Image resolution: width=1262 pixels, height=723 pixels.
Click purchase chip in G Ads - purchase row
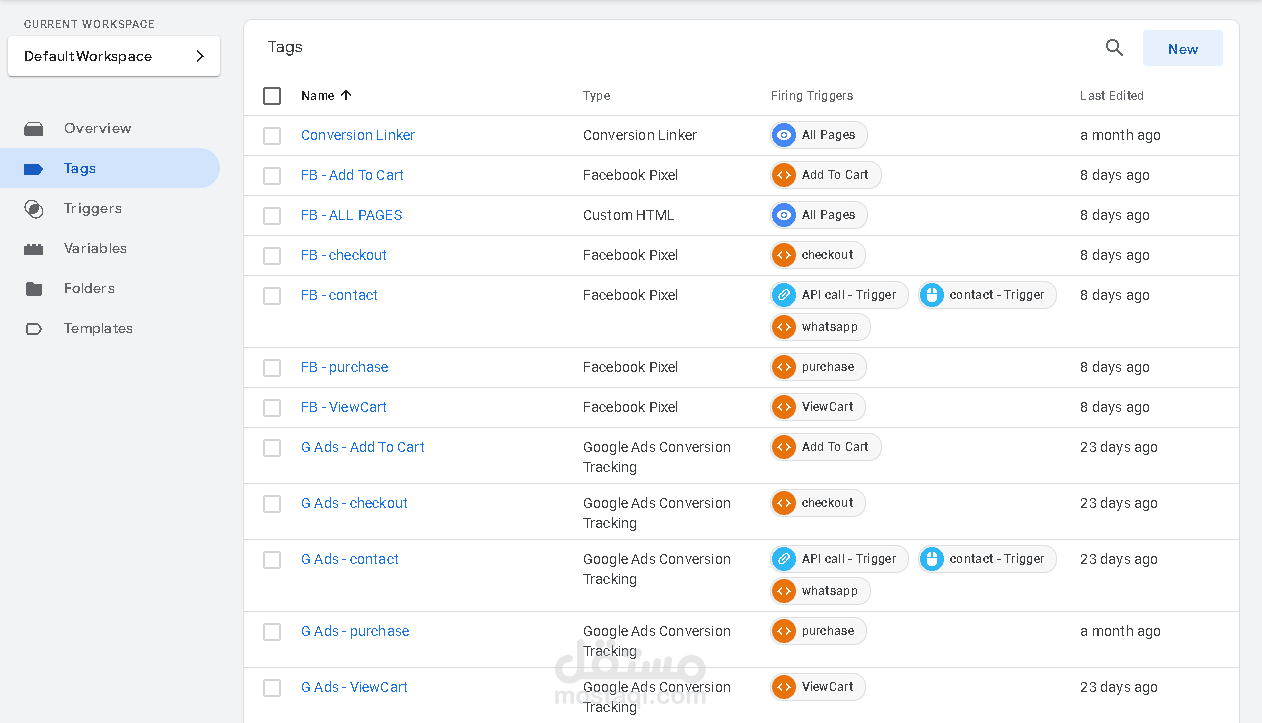[x=818, y=631]
